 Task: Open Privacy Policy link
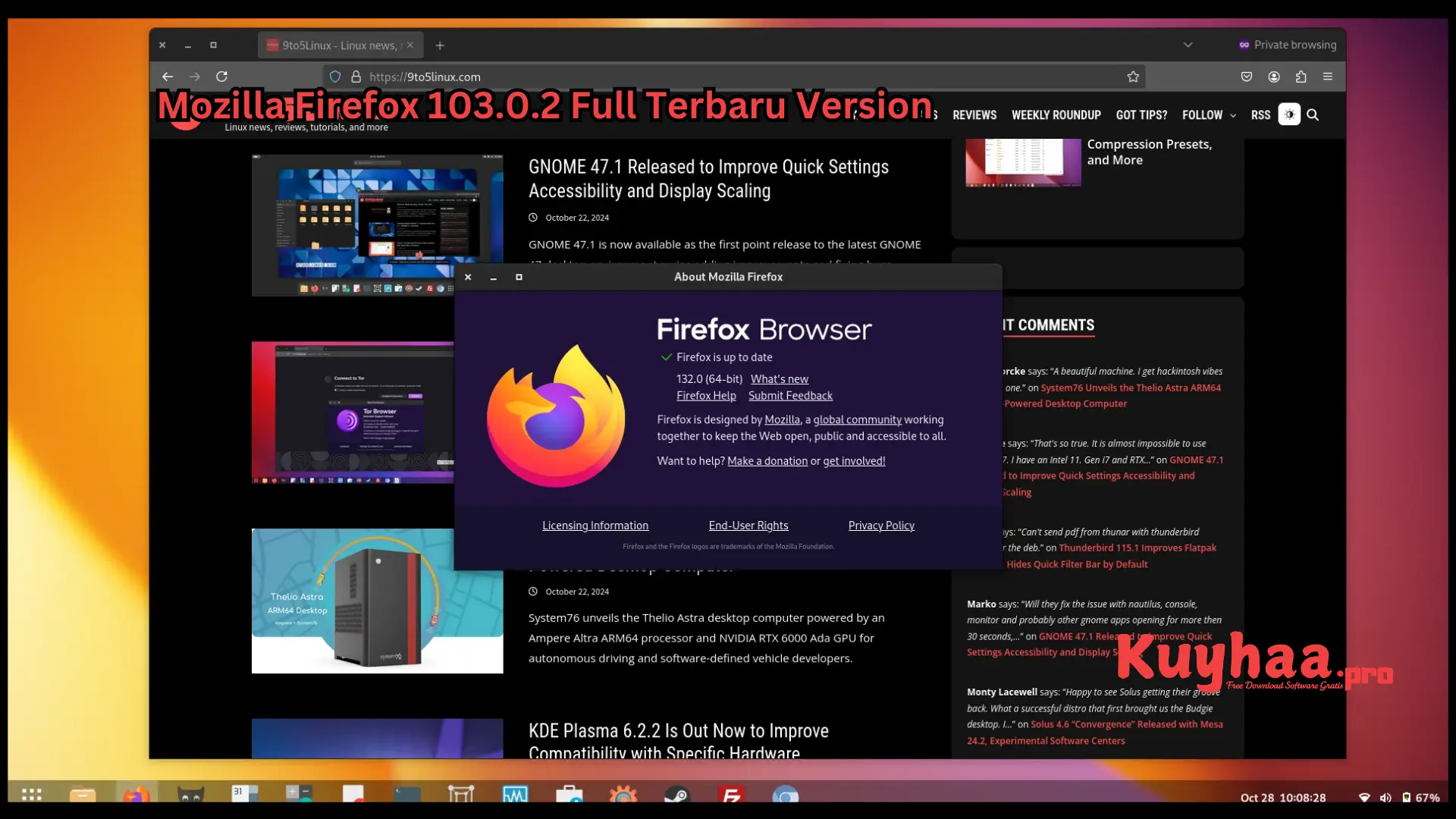pyautogui.click(x=881, y=526)
